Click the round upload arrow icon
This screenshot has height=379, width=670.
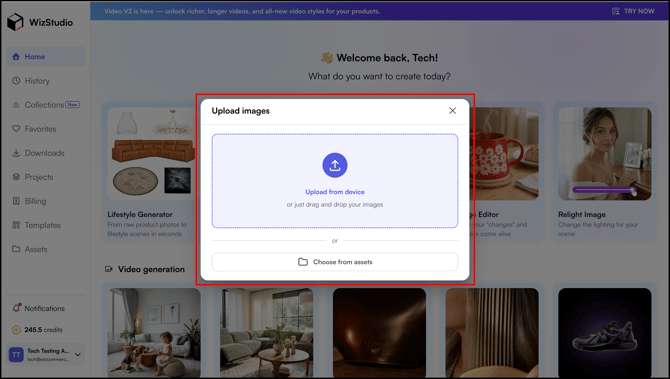pyautogui.click(x=335, y=165)
